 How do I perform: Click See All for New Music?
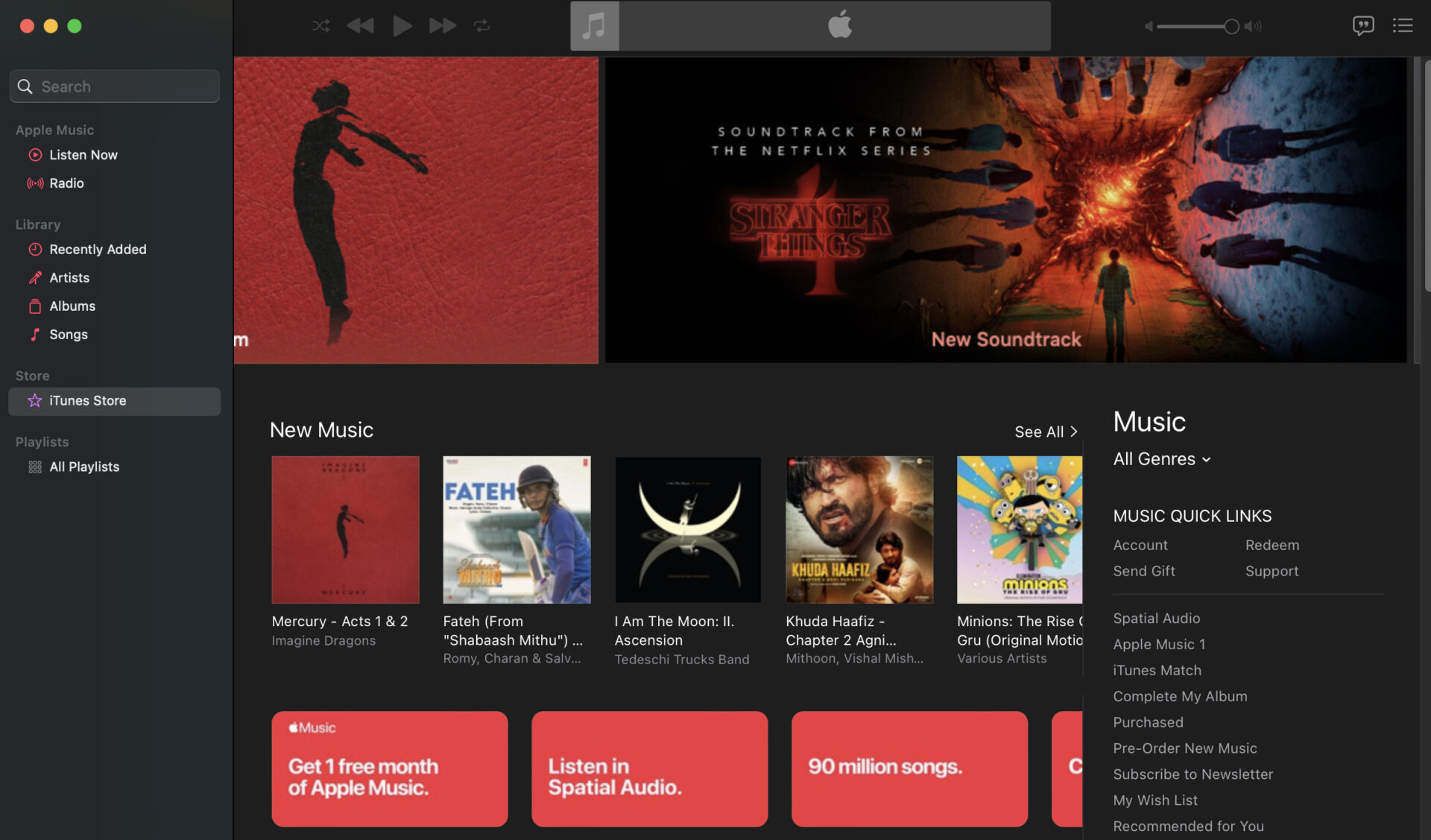point(1045,432)
